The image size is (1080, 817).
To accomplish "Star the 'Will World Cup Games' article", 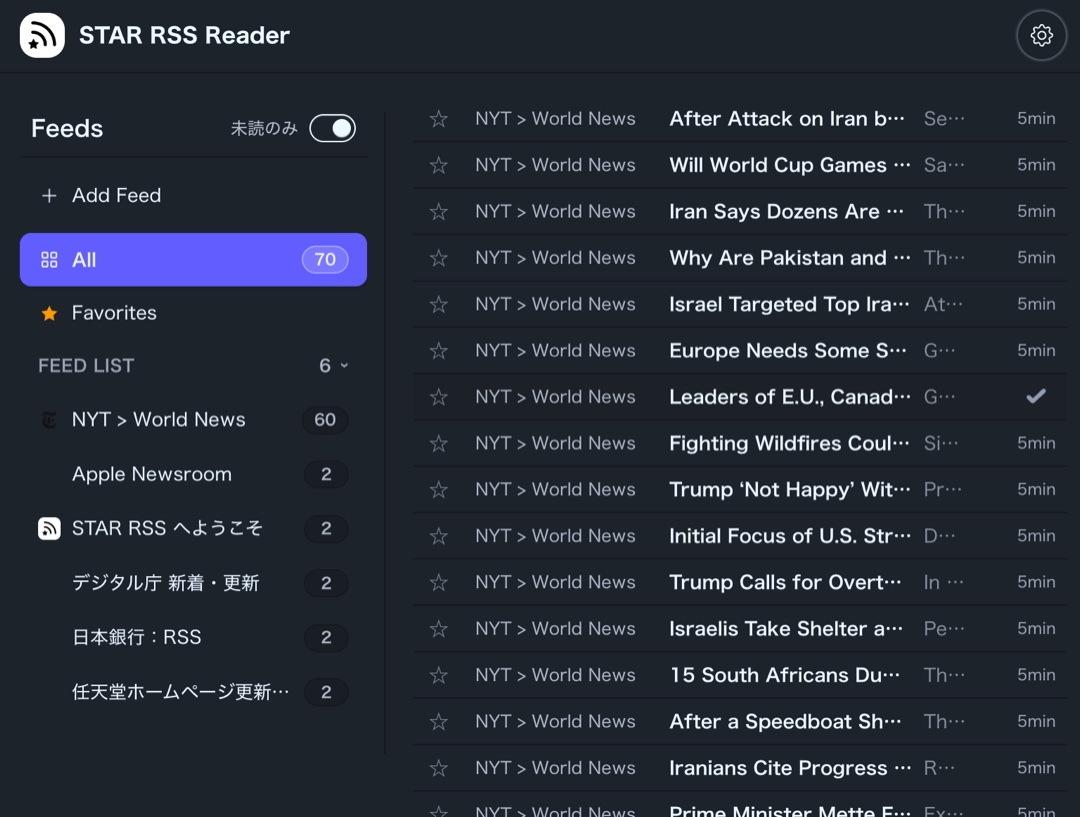I will [438, 165].
